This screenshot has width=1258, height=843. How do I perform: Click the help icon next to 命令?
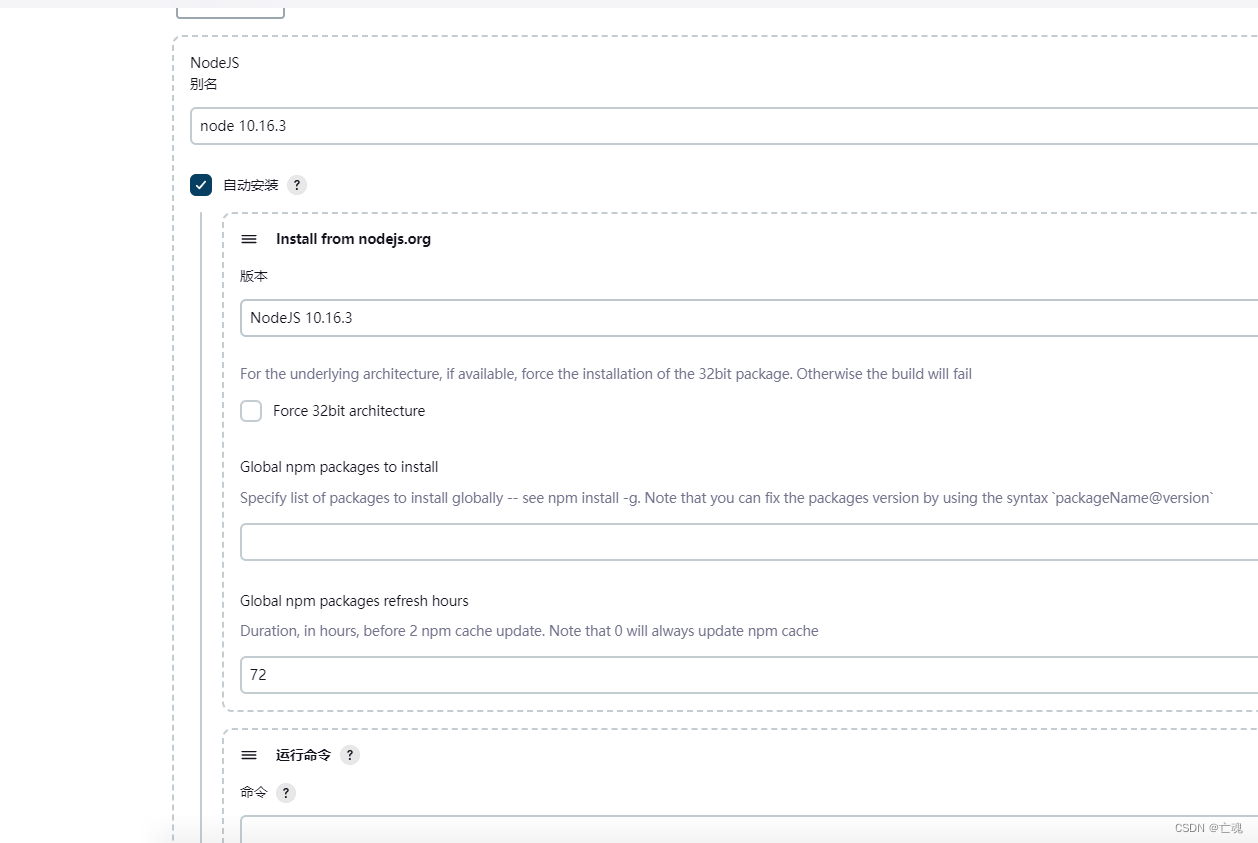pyautogui.click(x=285, y=792)
